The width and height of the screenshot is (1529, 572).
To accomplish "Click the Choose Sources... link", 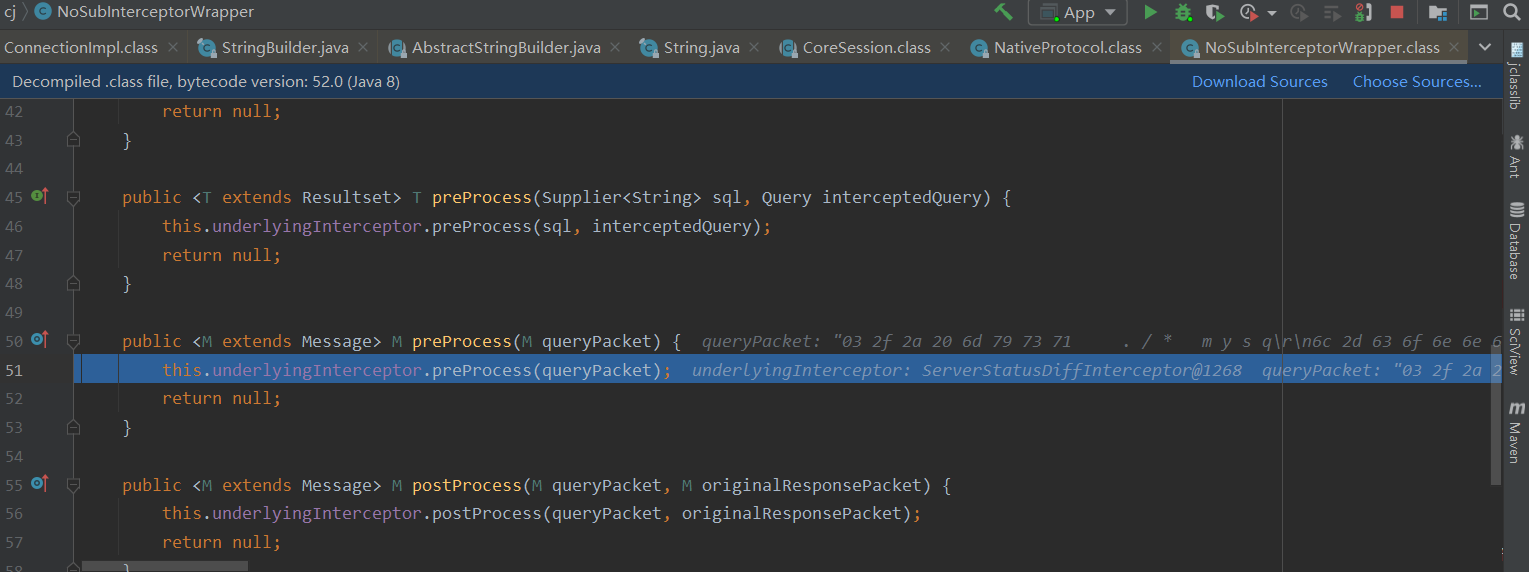I will (1417, 82).
